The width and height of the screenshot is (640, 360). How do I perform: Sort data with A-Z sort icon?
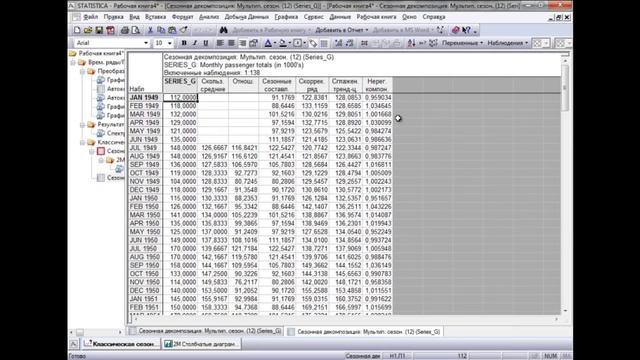pos(411,43)
